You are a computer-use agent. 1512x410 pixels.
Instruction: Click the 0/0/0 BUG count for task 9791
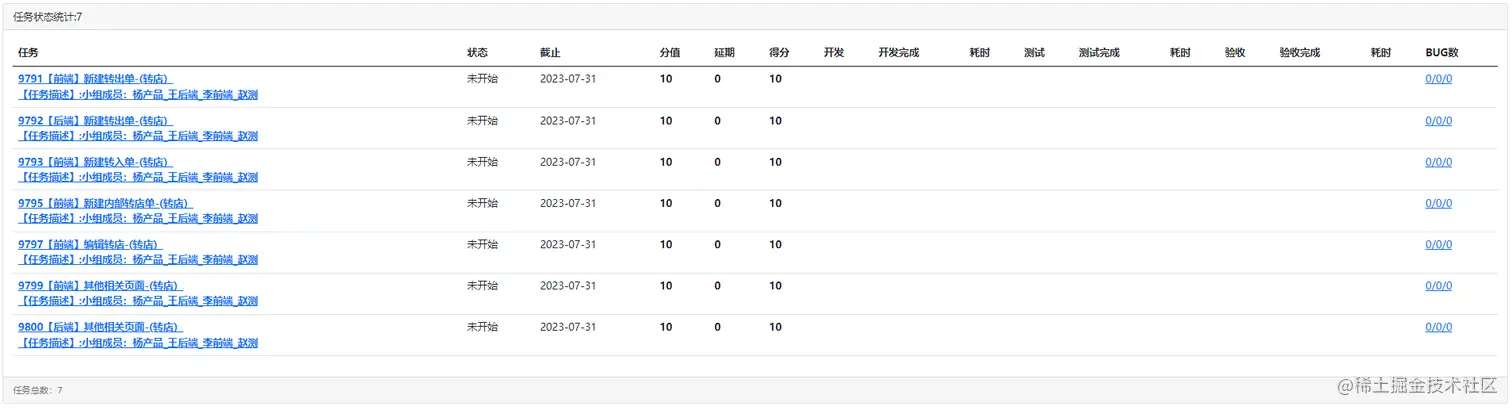(1438, 79)
